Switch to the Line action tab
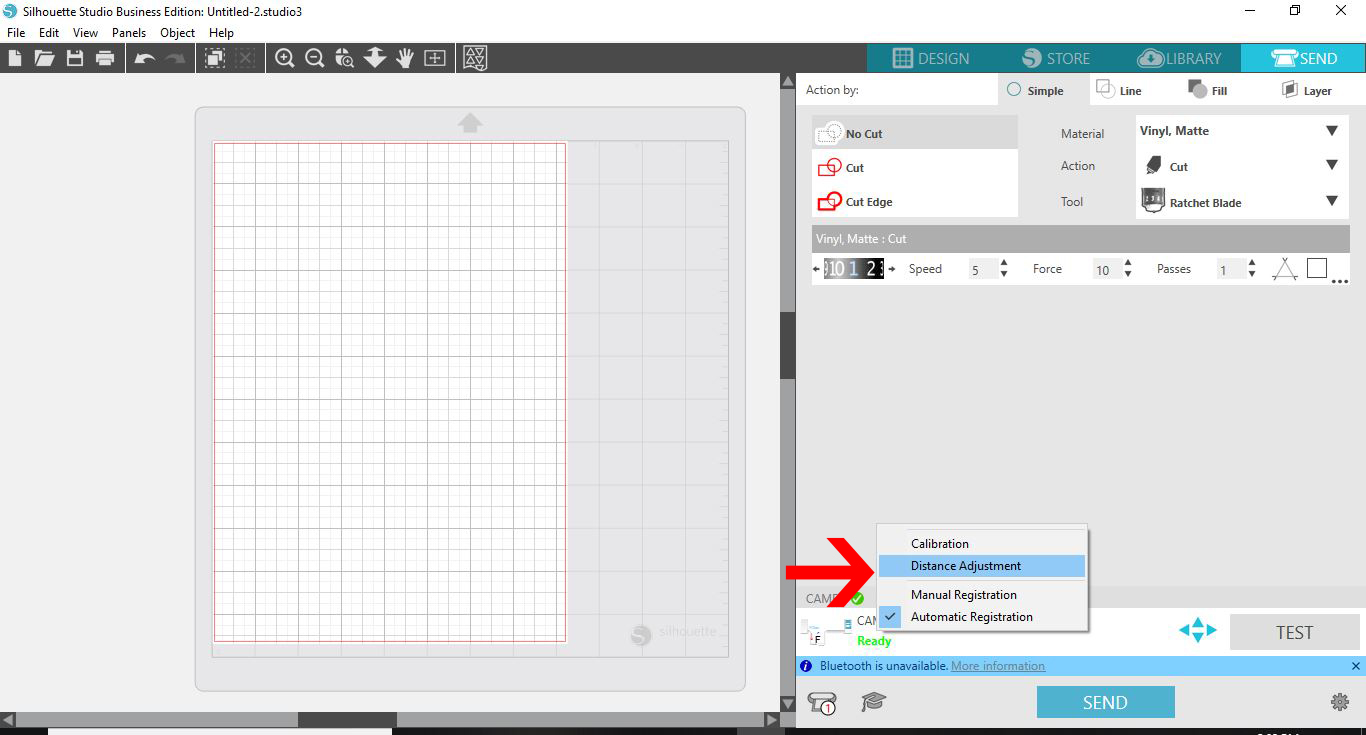 [1120, 90]
